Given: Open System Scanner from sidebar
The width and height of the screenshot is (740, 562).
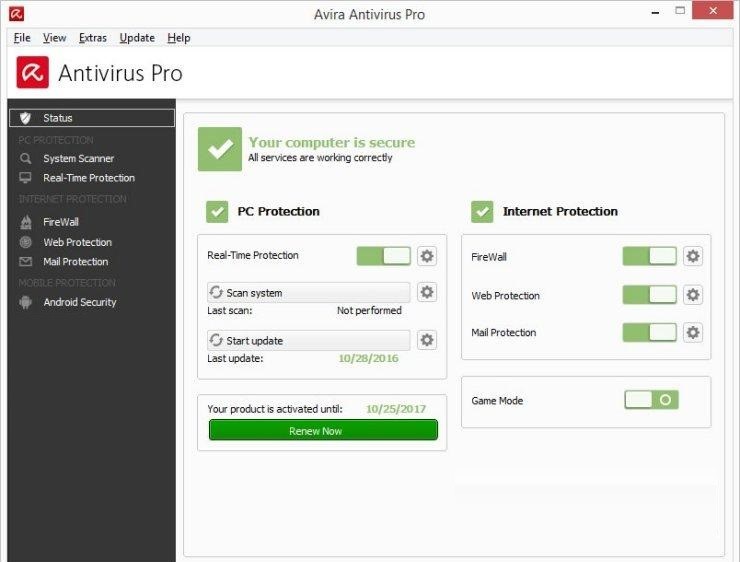Looking at the screenshot, I should (78, 159).
